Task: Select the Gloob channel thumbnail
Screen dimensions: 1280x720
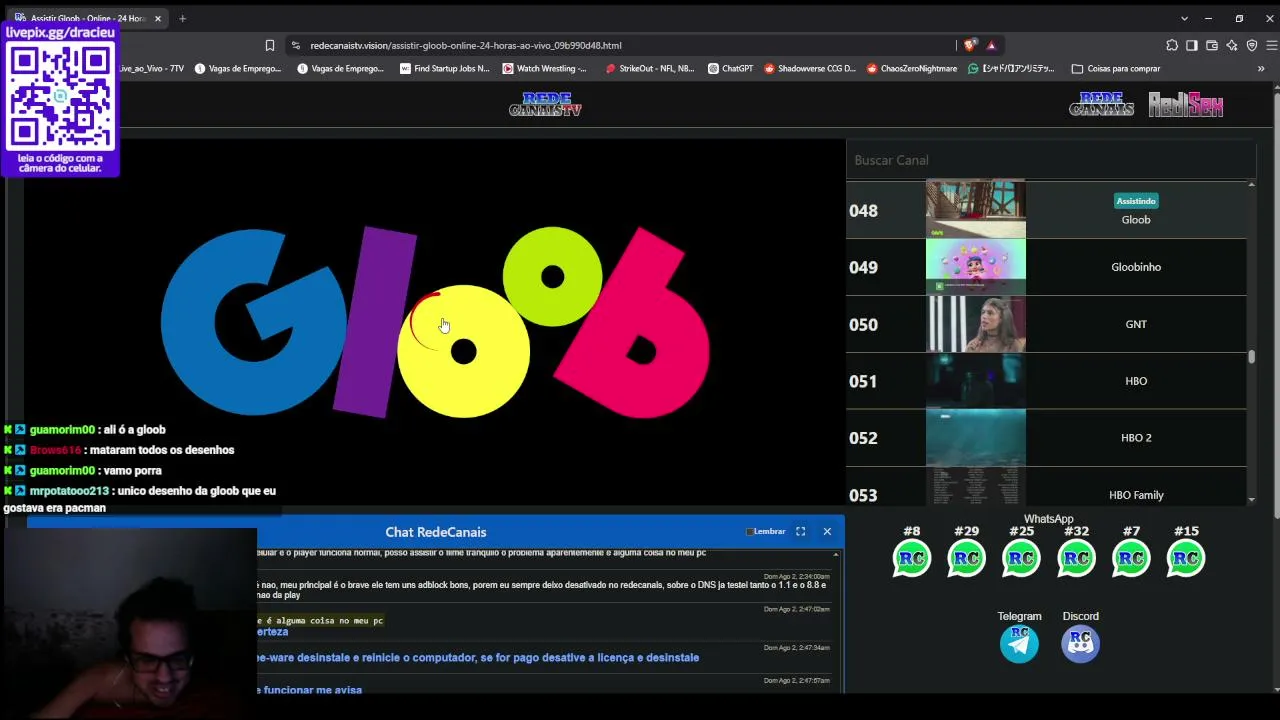Action: coord(975,210)
